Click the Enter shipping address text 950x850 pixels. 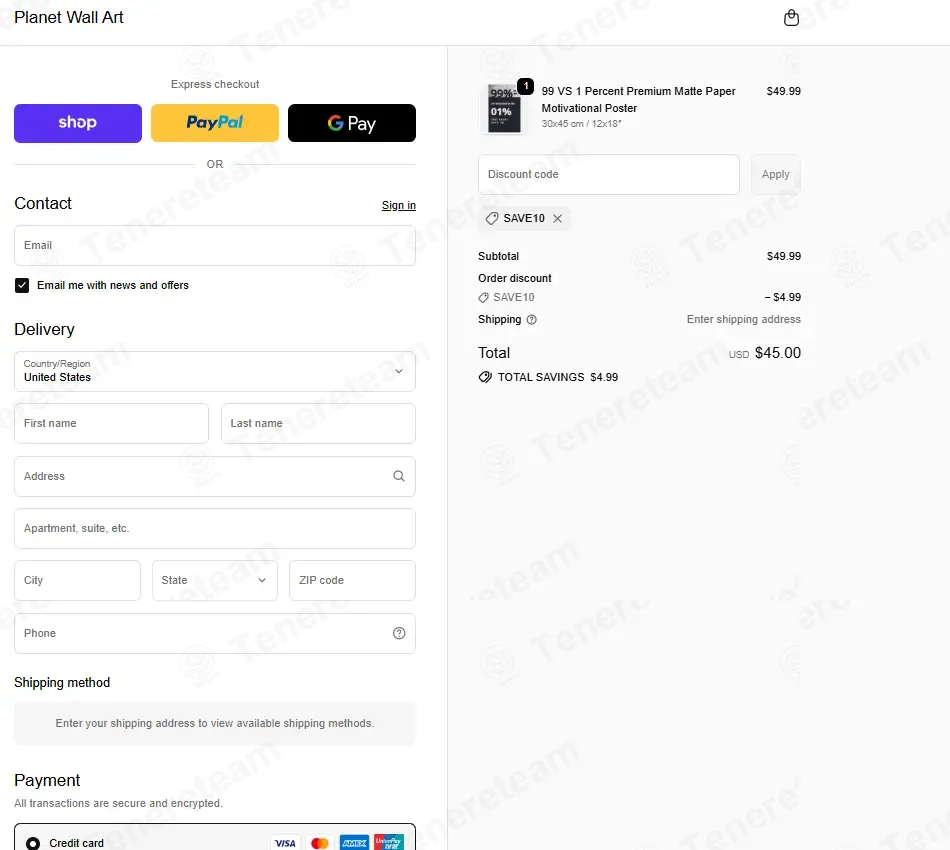click(743, 319)
